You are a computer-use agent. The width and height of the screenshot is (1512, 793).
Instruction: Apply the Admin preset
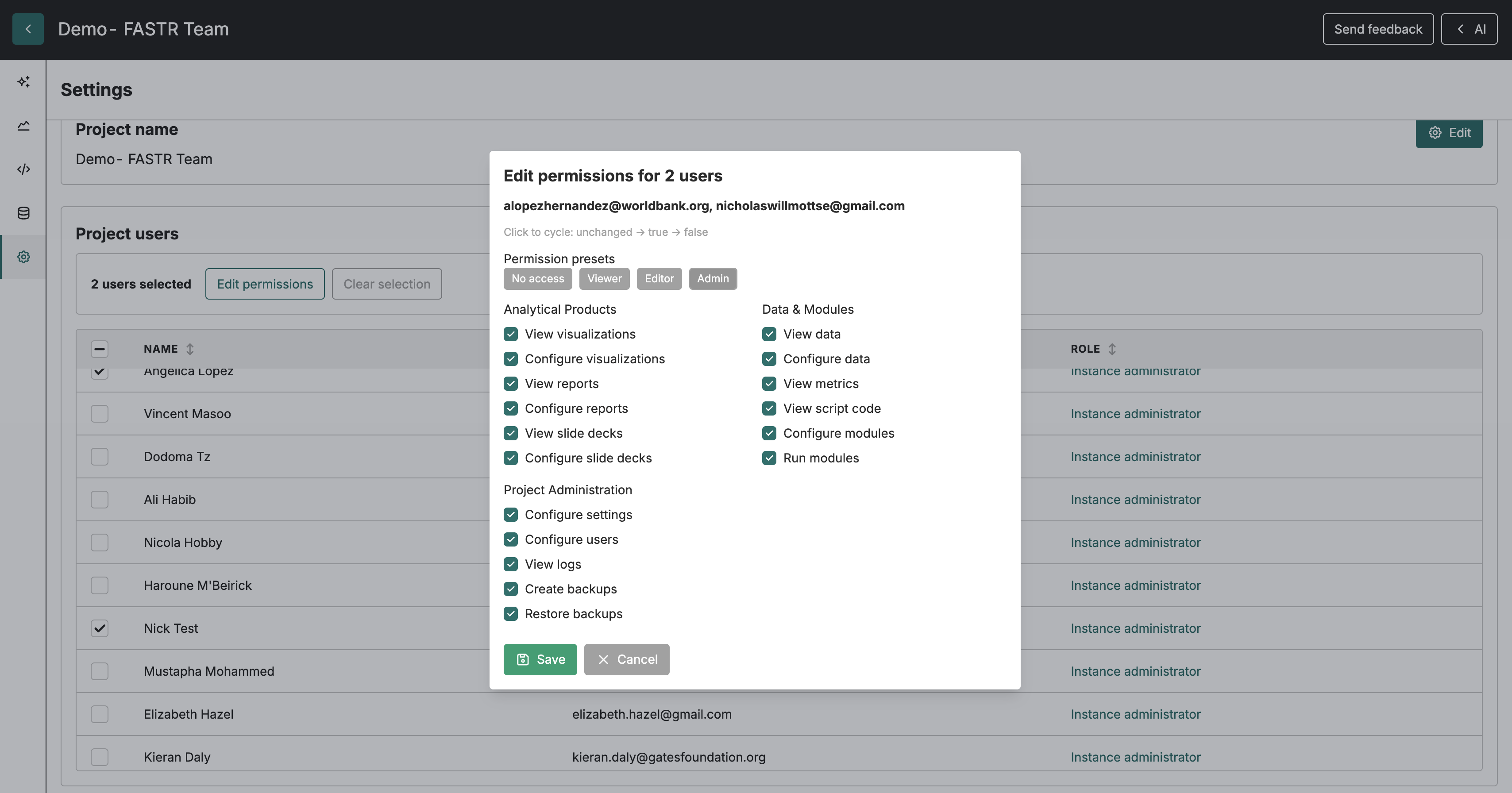coord(713,279)
